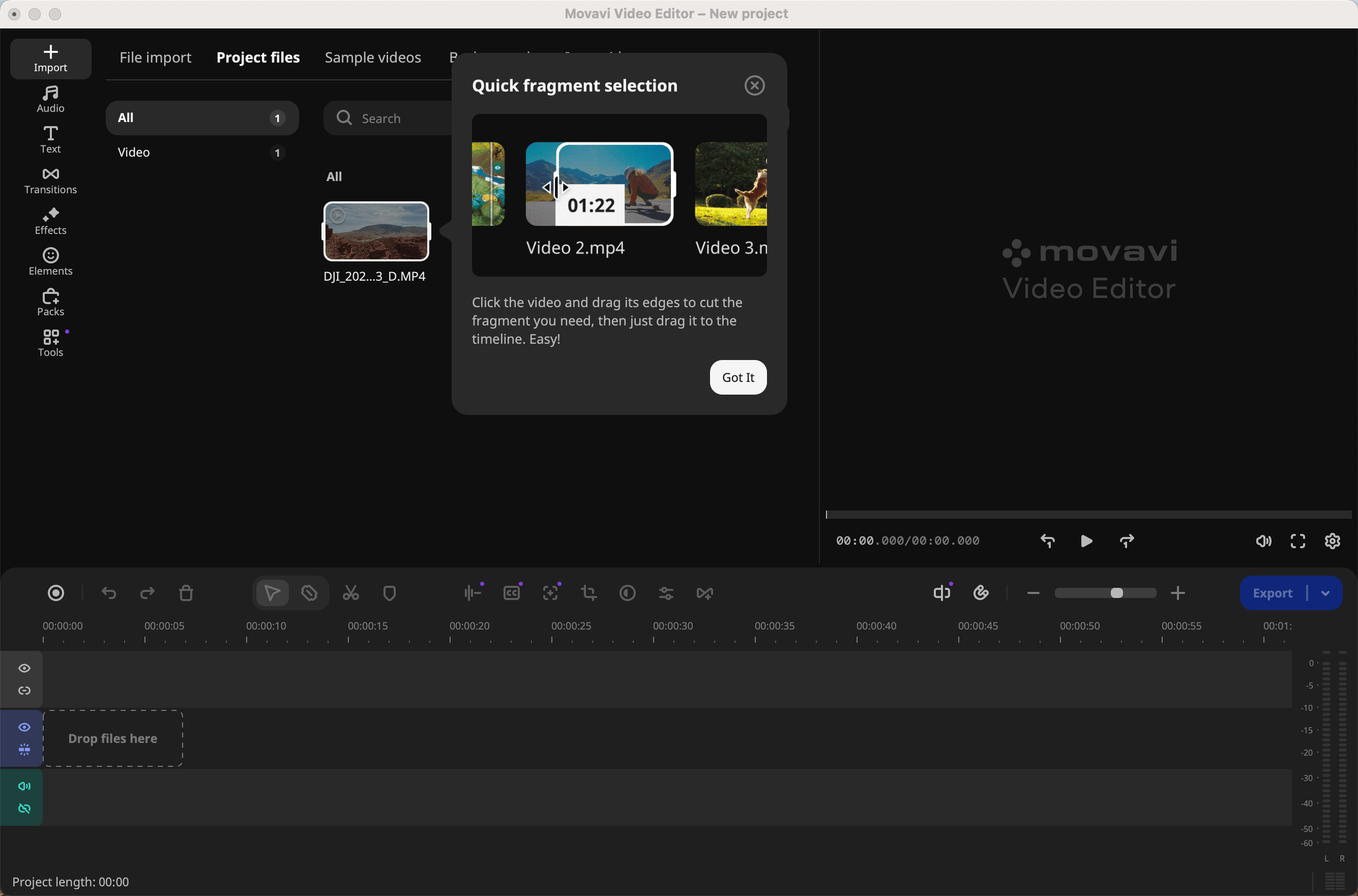Toggle visibility eye on main video track
The height and width of the screenshot is (896, 1358).
click(x=24, y=727)
